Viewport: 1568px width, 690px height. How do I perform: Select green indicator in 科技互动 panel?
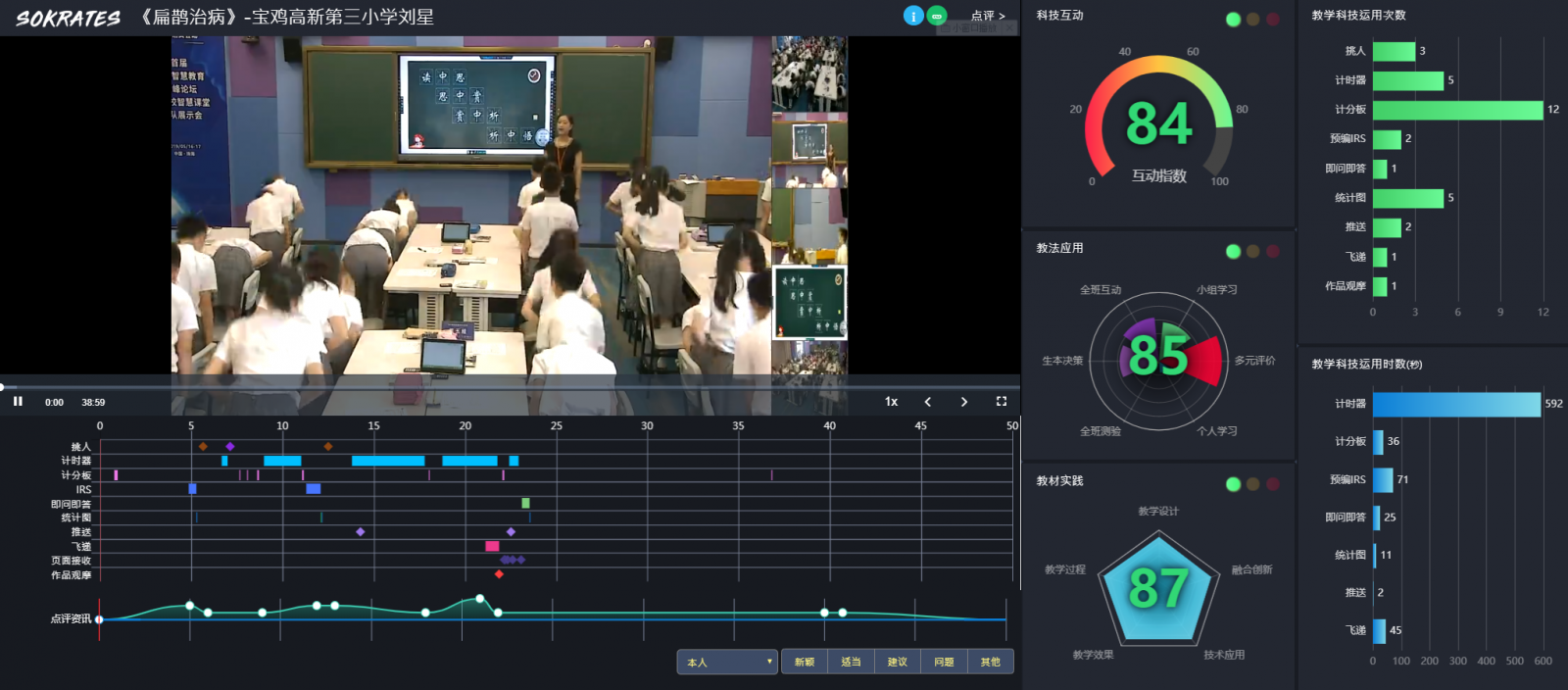[1233, 20]
